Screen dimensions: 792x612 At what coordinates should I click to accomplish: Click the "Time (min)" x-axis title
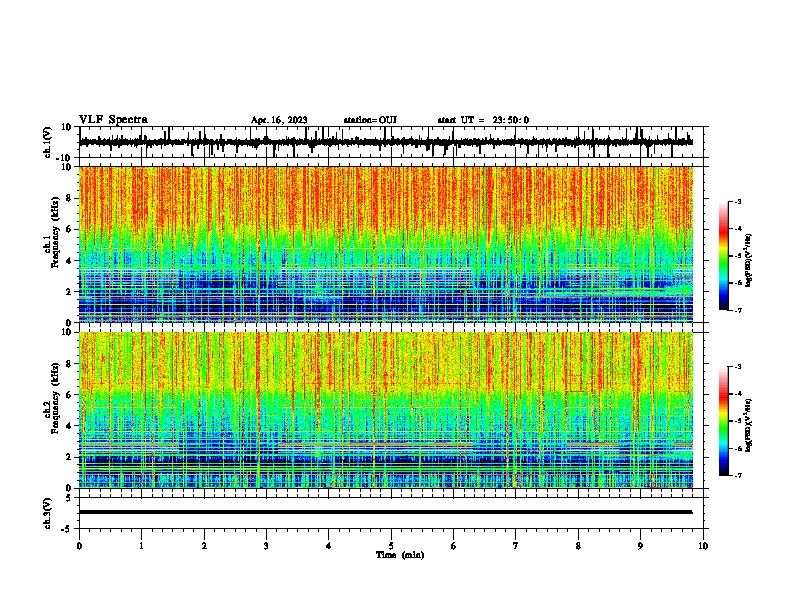tap(400, 555)
